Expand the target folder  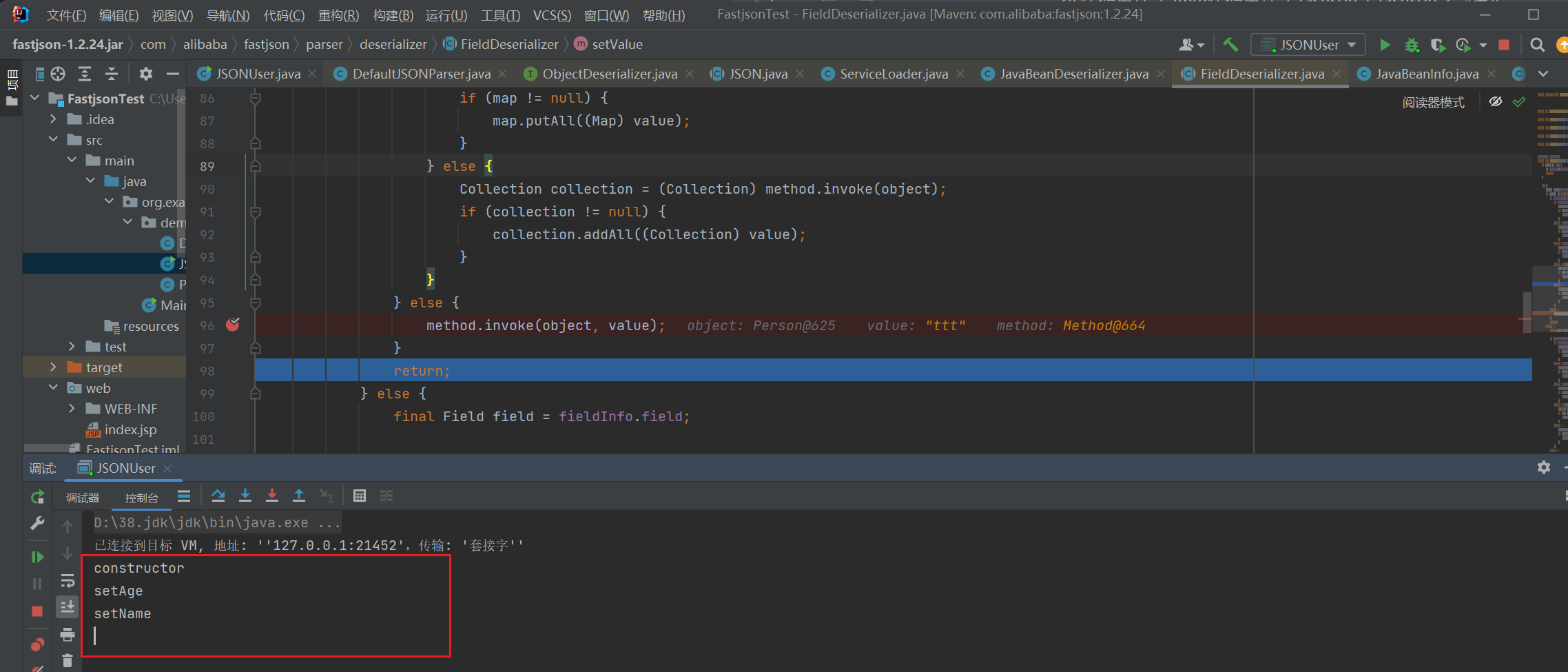pos(54,367)
